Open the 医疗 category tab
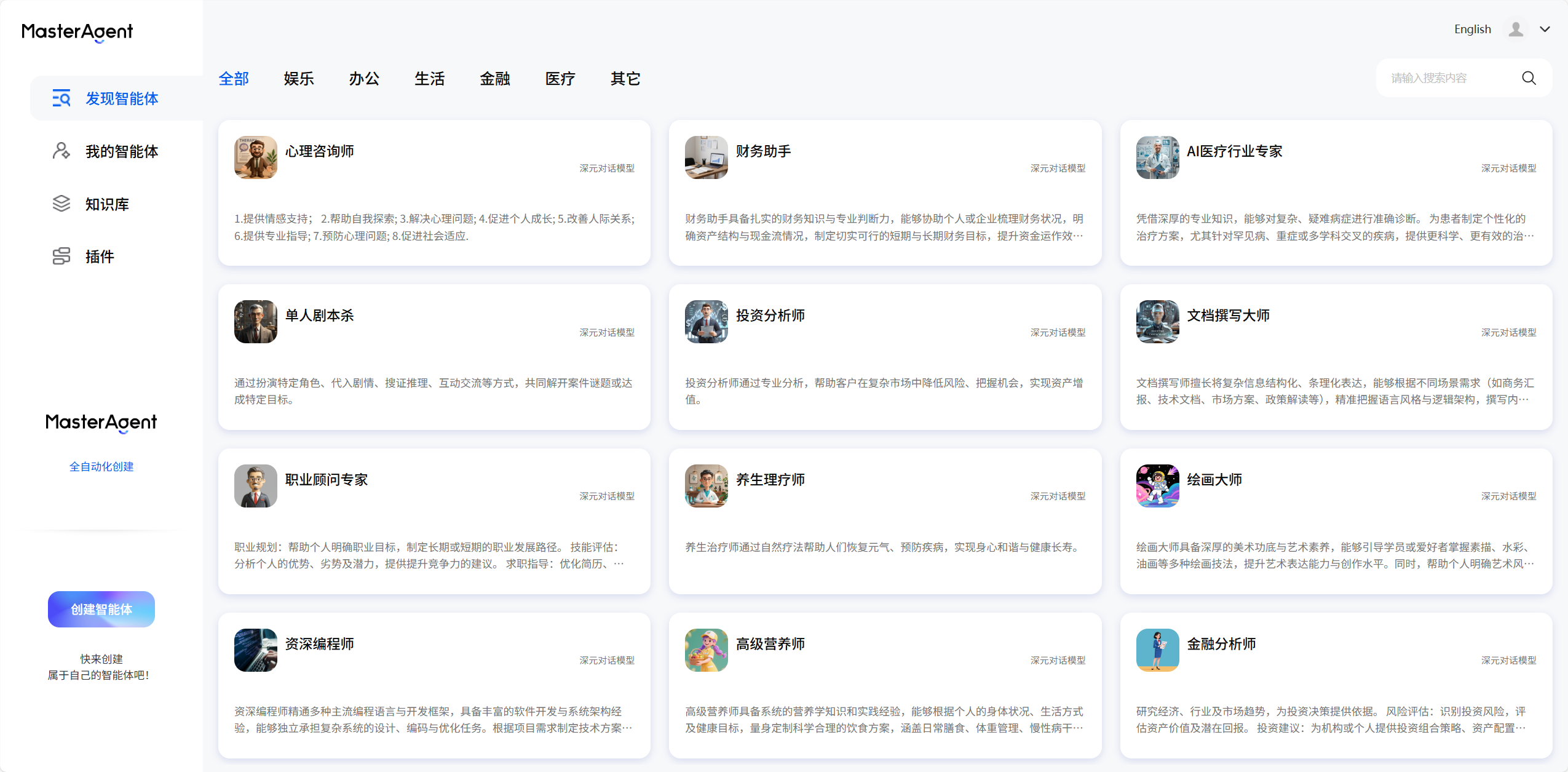Screen dimensions: 1568x772 [560, 79]
